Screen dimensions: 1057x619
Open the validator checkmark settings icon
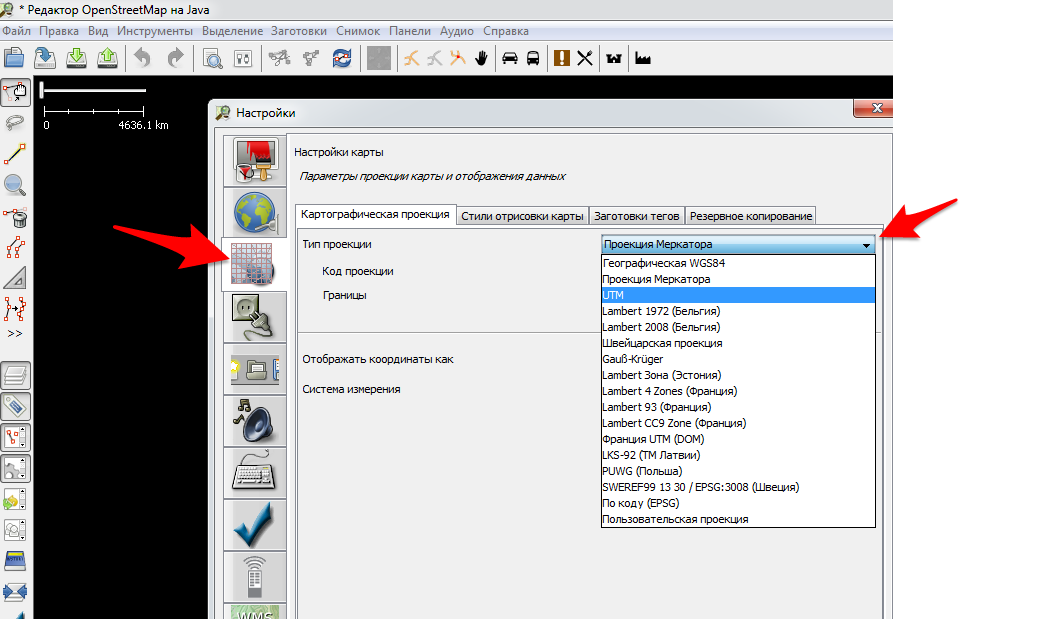point(254,525)
